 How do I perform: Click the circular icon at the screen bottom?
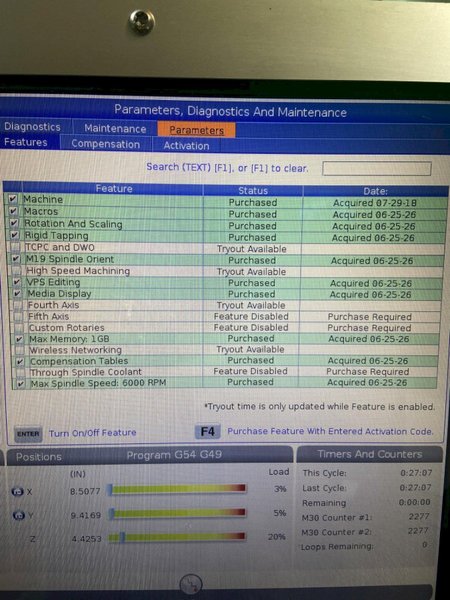[191, 585]
